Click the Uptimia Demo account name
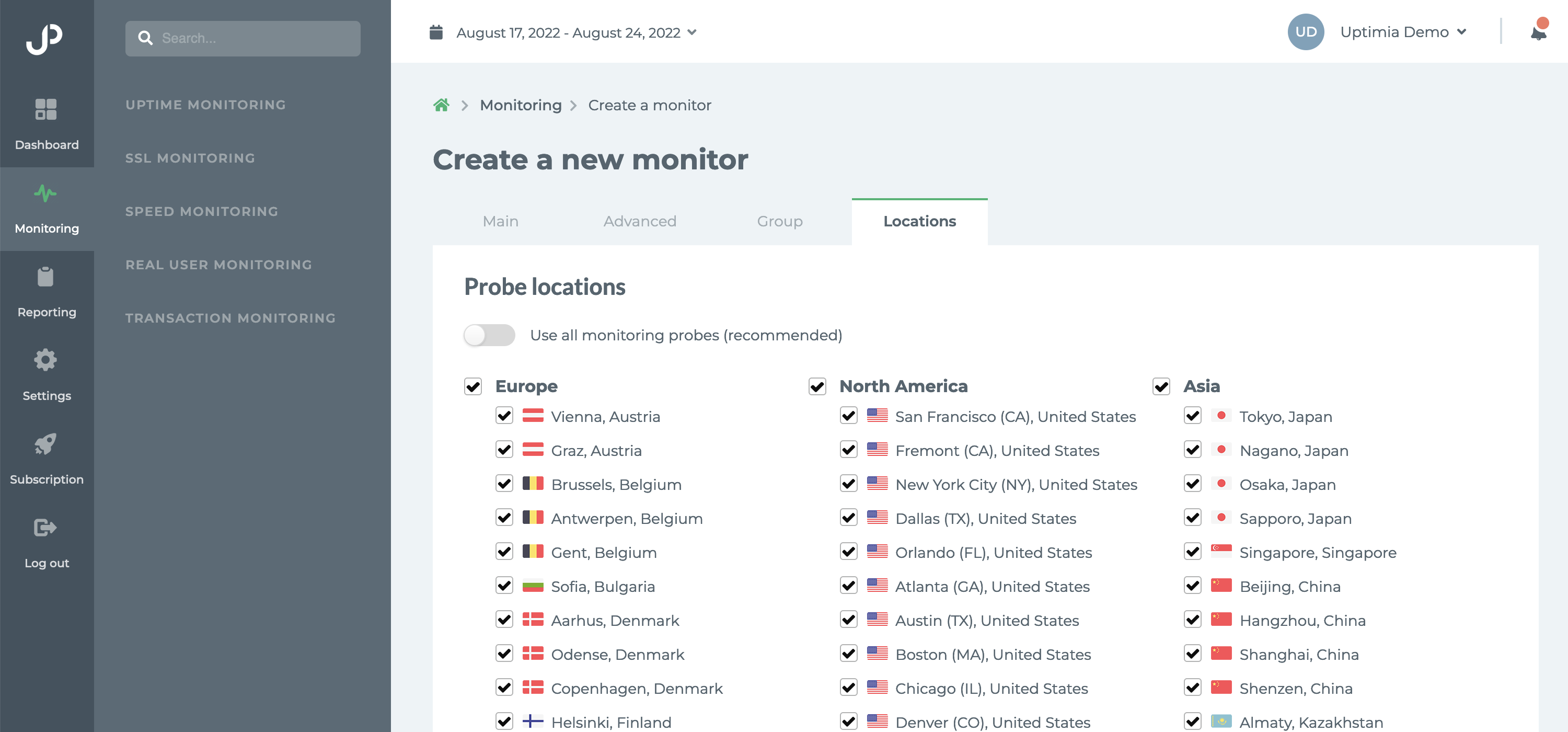 click(x=1394, y=32)
